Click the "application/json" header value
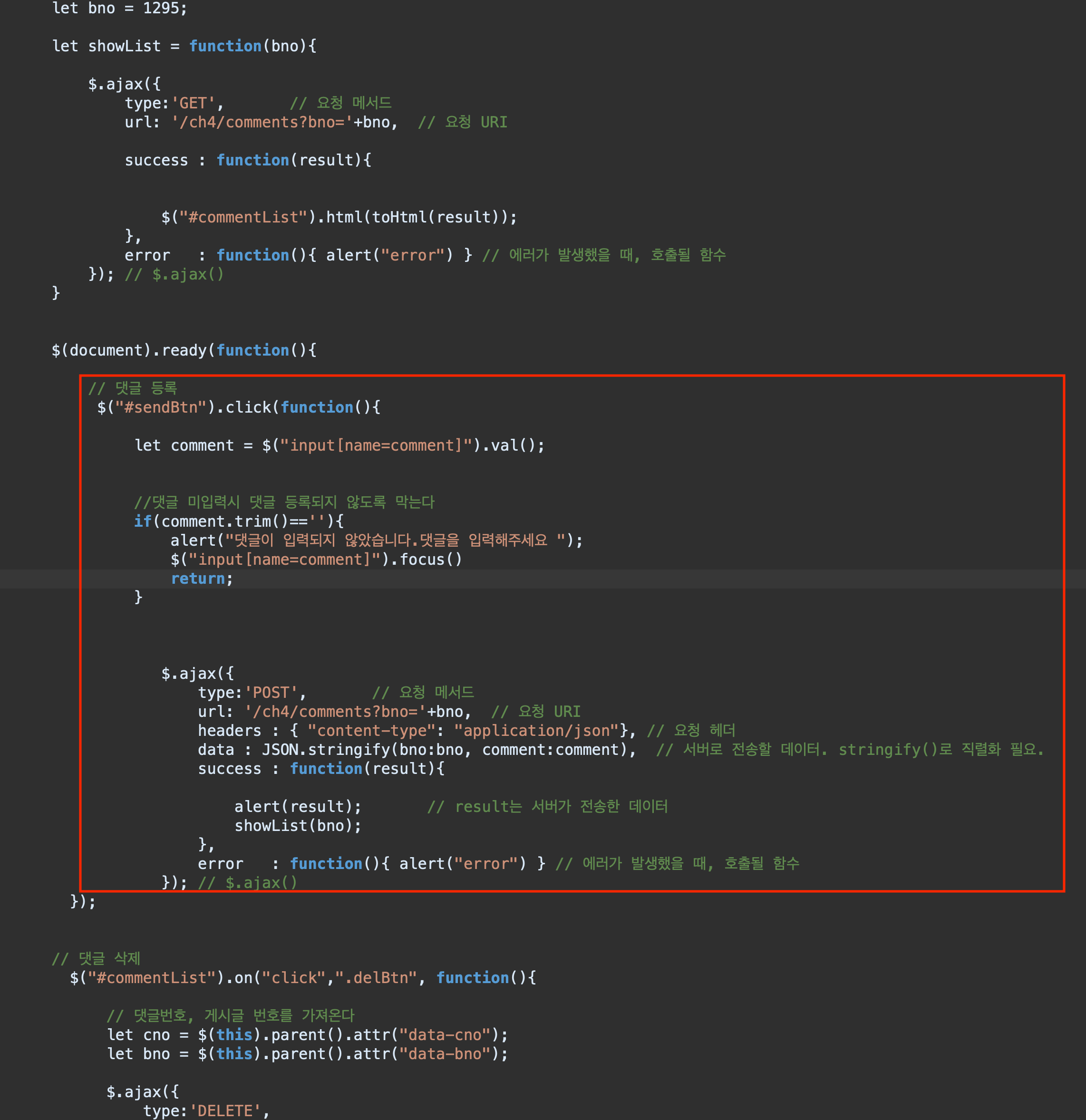Image resolution: width=1086 pixels, height=1120 pixels. click(x=536, y=731)
